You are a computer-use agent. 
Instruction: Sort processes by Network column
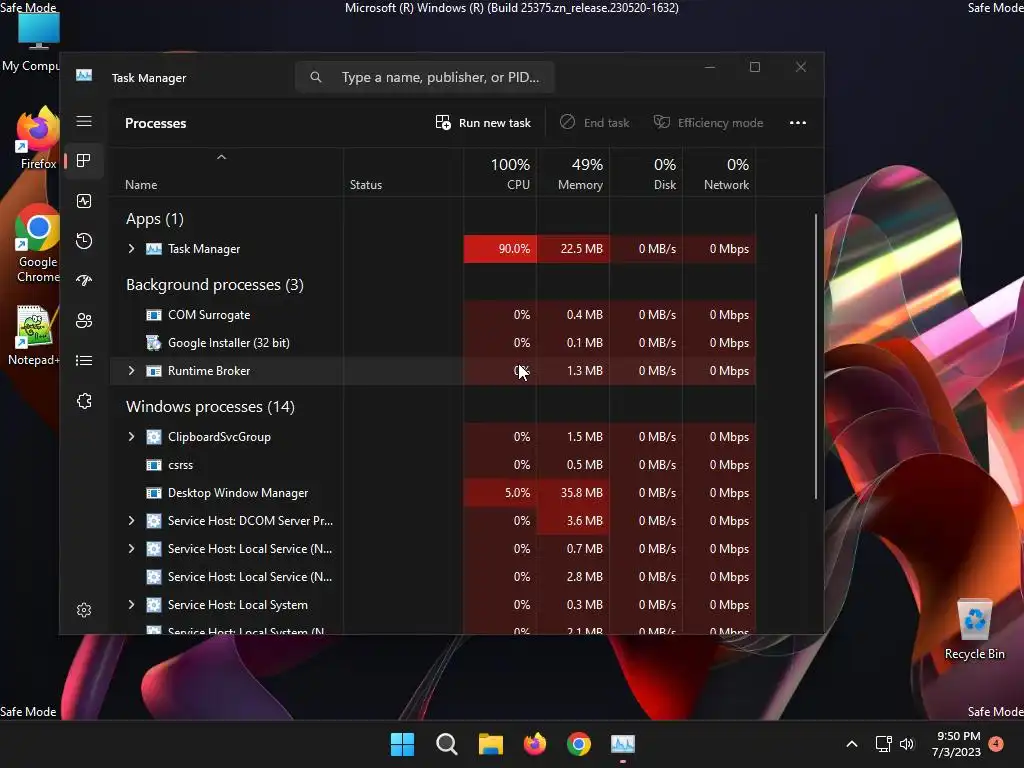pos(720,174)
